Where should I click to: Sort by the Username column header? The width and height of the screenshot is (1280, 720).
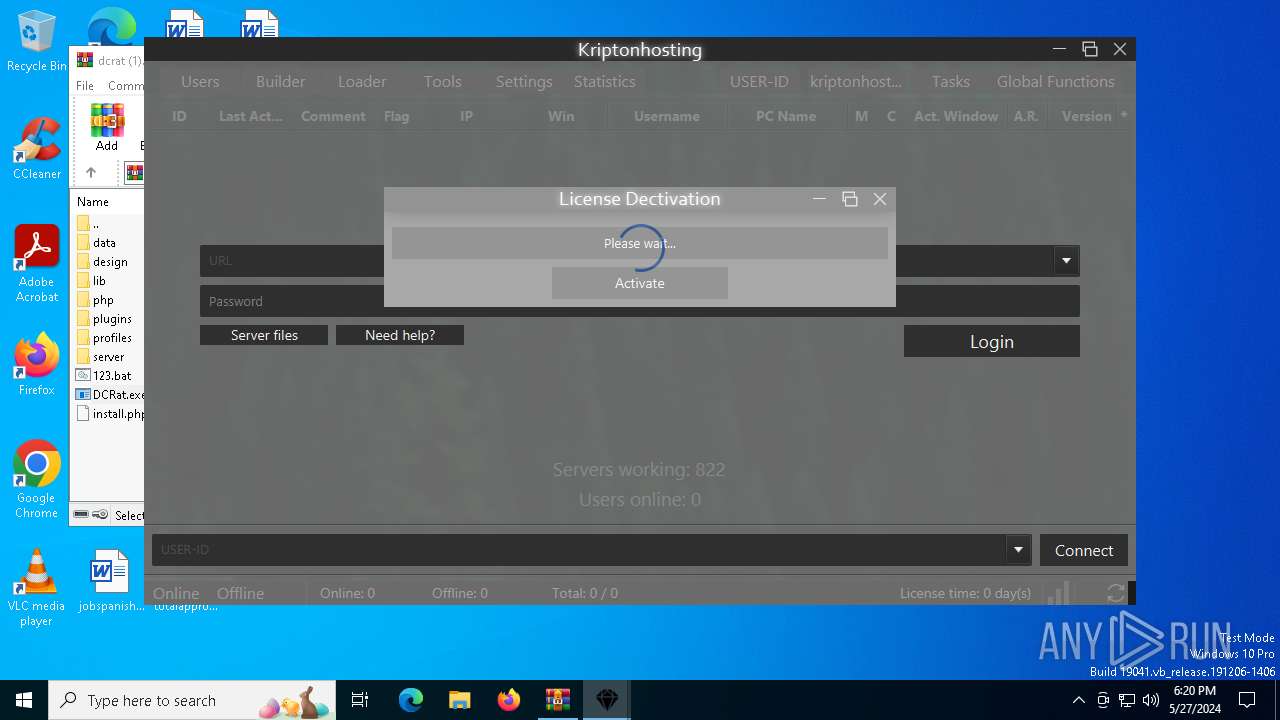[x=667, y=116]
